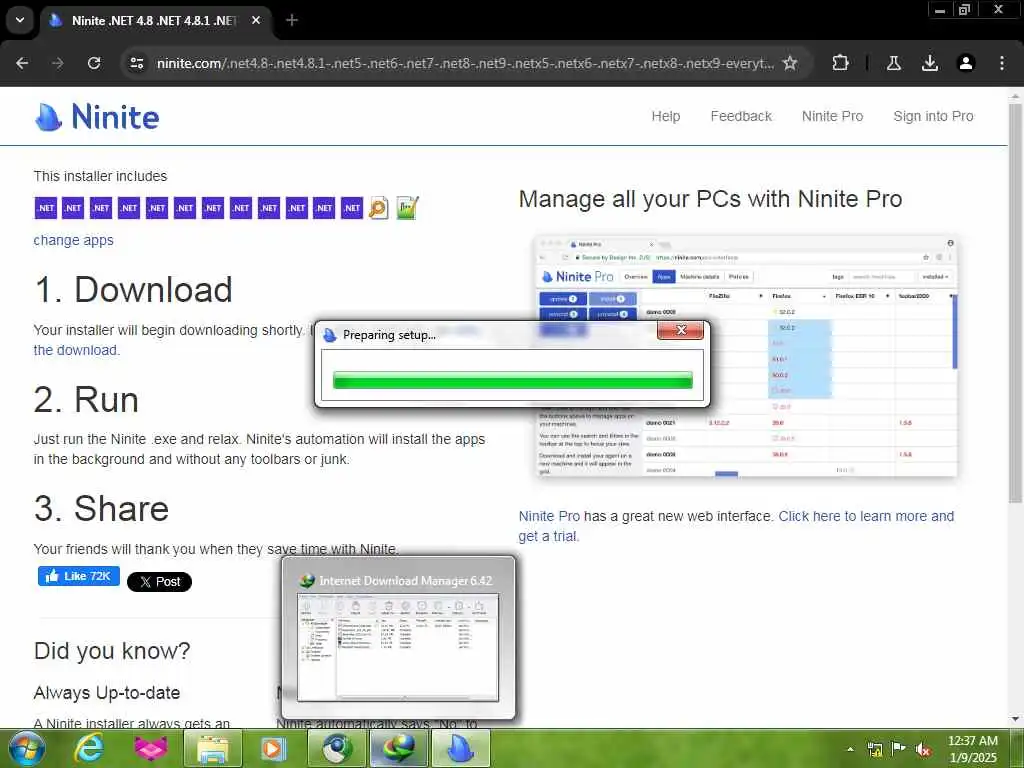Click here to learn more and get a trial

(x=736, y=526)
